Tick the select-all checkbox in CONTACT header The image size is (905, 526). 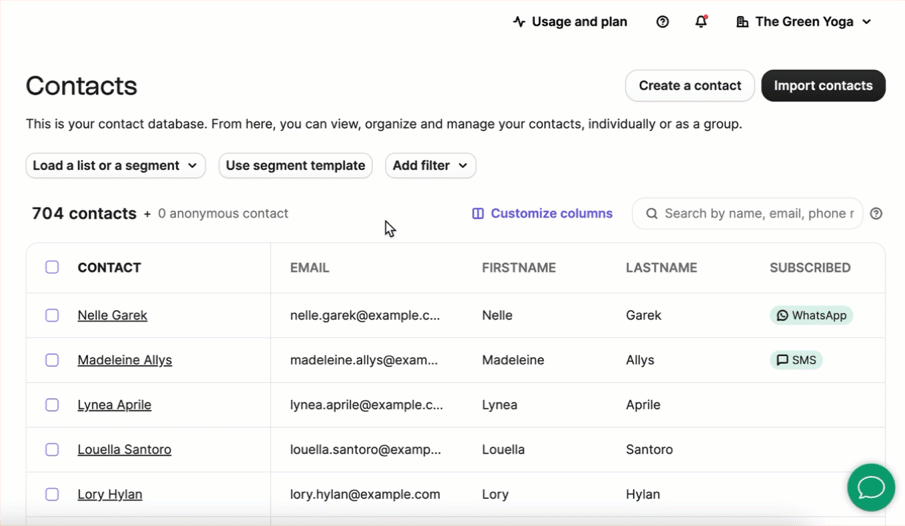tap(52, 267)
